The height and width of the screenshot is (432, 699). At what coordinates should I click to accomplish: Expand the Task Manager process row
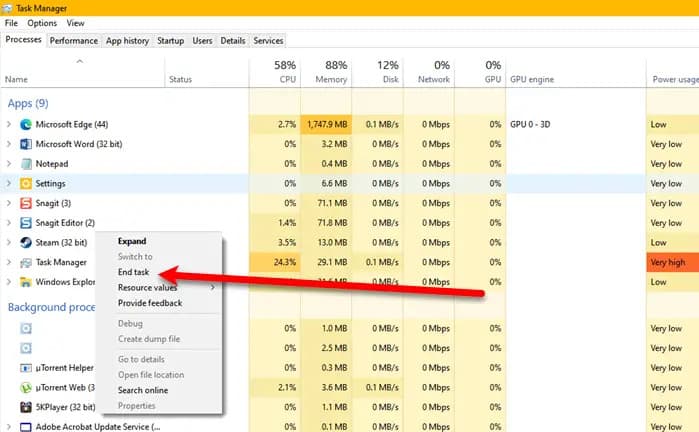click(9, 262)
